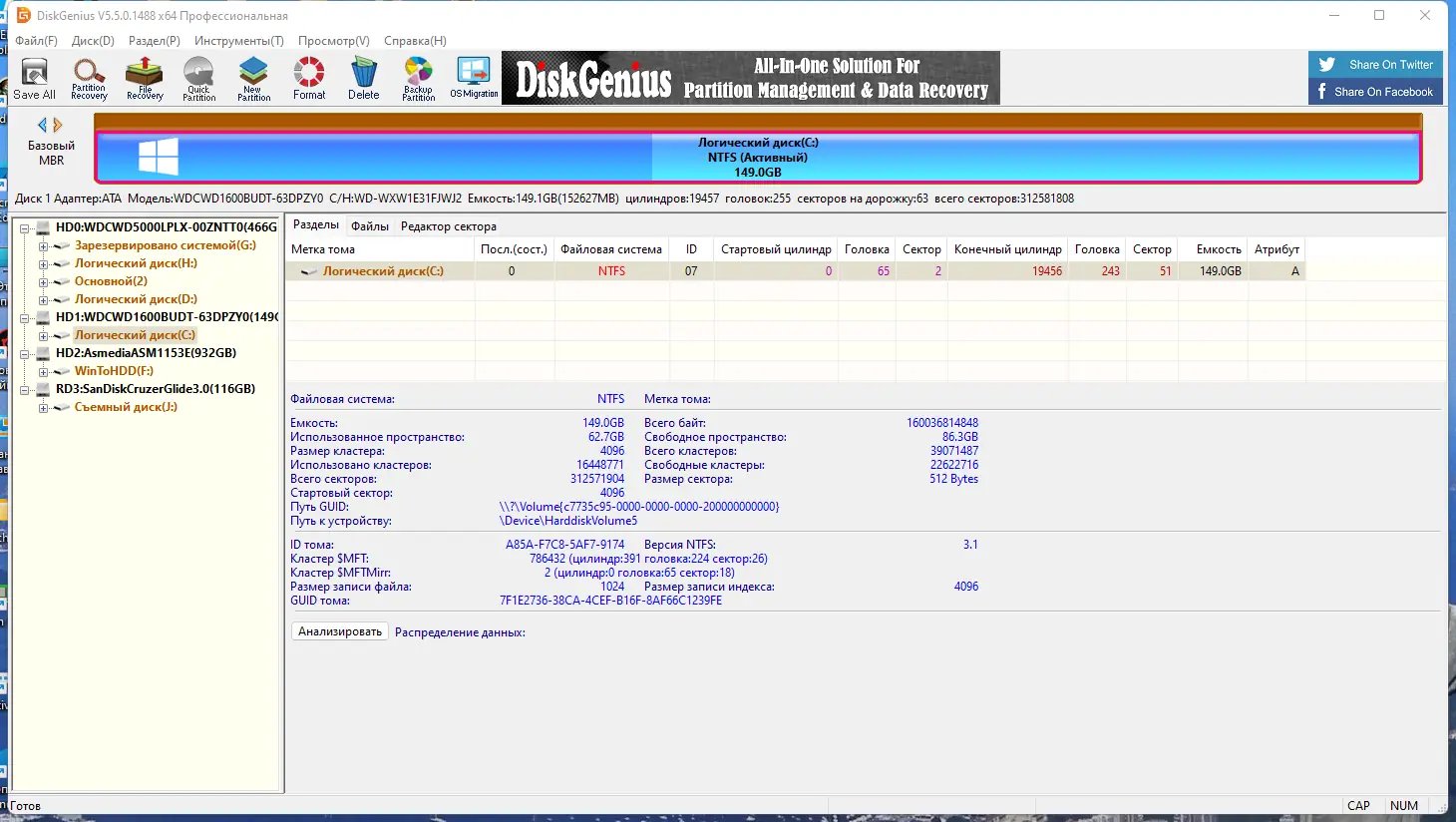Open Распределение данных link
Screen dimensions: 1456x822
[460, 631]
